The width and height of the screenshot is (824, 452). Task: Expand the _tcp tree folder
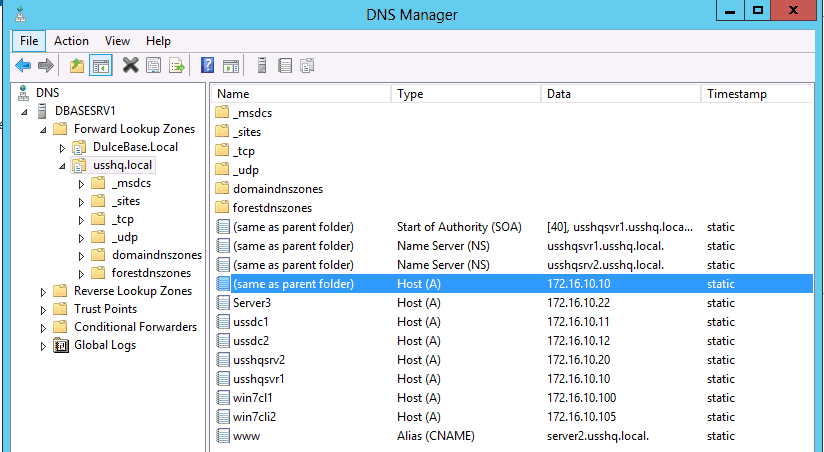tap(81, 220)
